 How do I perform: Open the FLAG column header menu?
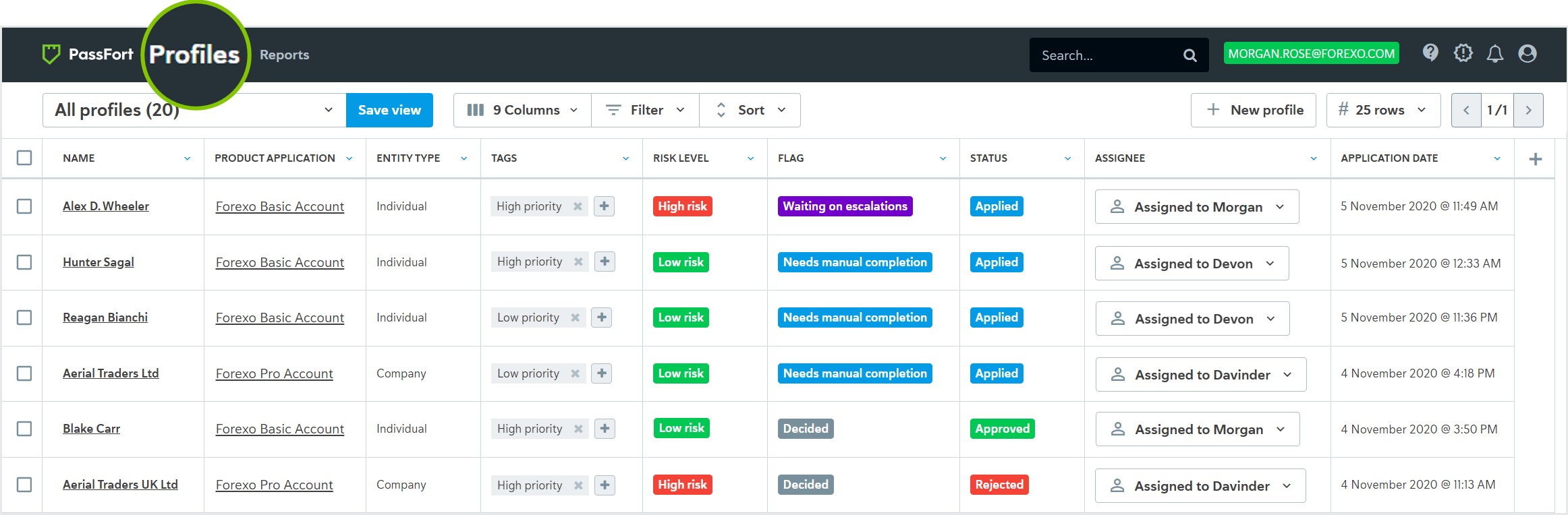pos(943,158)
